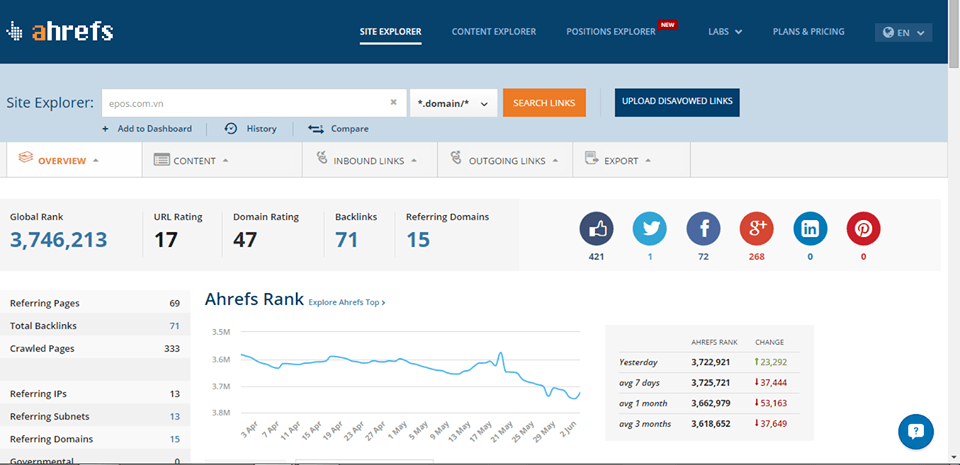Click the Crawled Pages row
The height and width of the screenshot is (465, 960).
(95, 349)
